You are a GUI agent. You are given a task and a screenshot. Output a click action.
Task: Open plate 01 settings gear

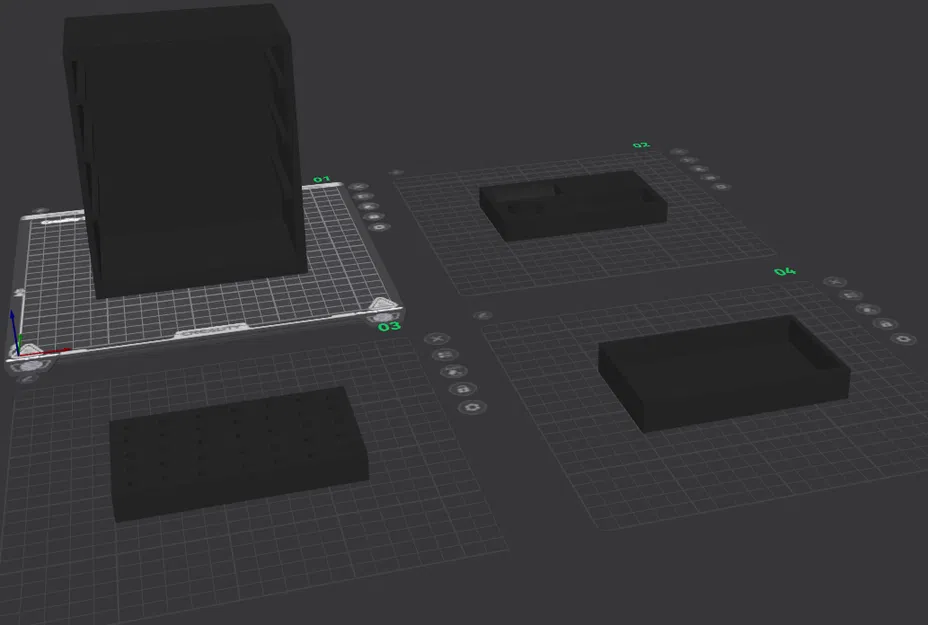click(379, 227)
